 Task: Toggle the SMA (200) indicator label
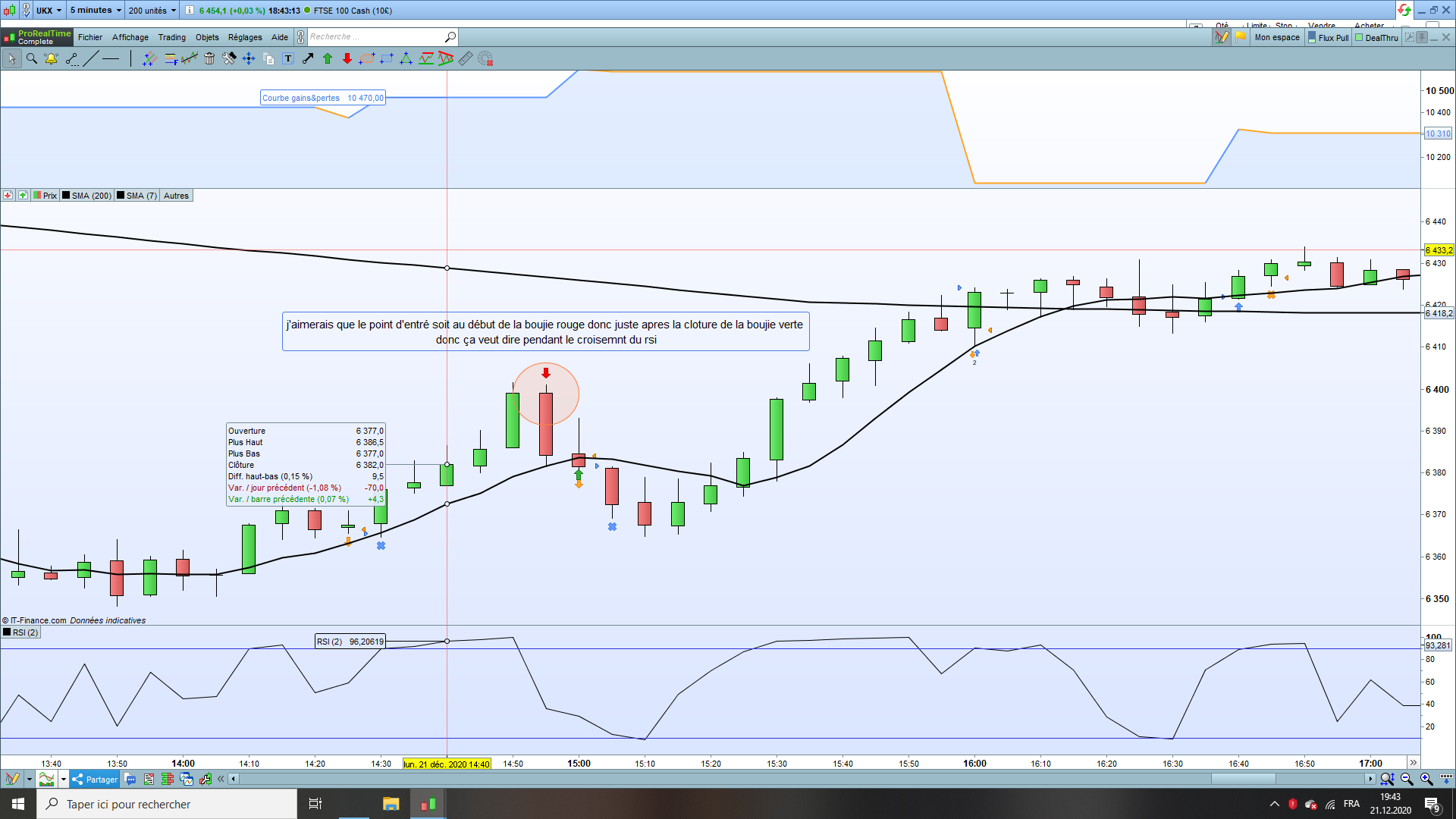(87, 196)
